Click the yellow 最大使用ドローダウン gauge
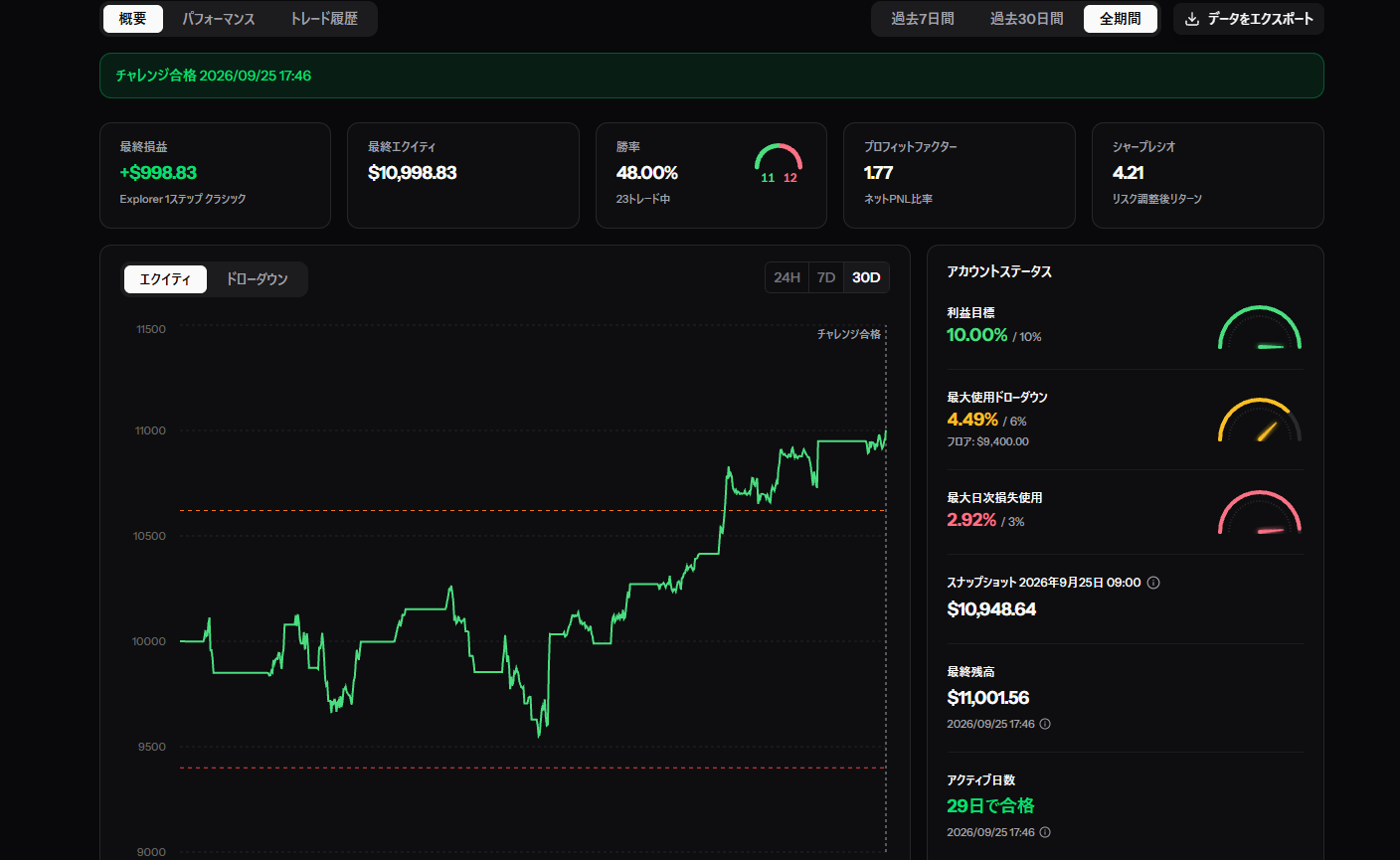 tap(1260, 420)
